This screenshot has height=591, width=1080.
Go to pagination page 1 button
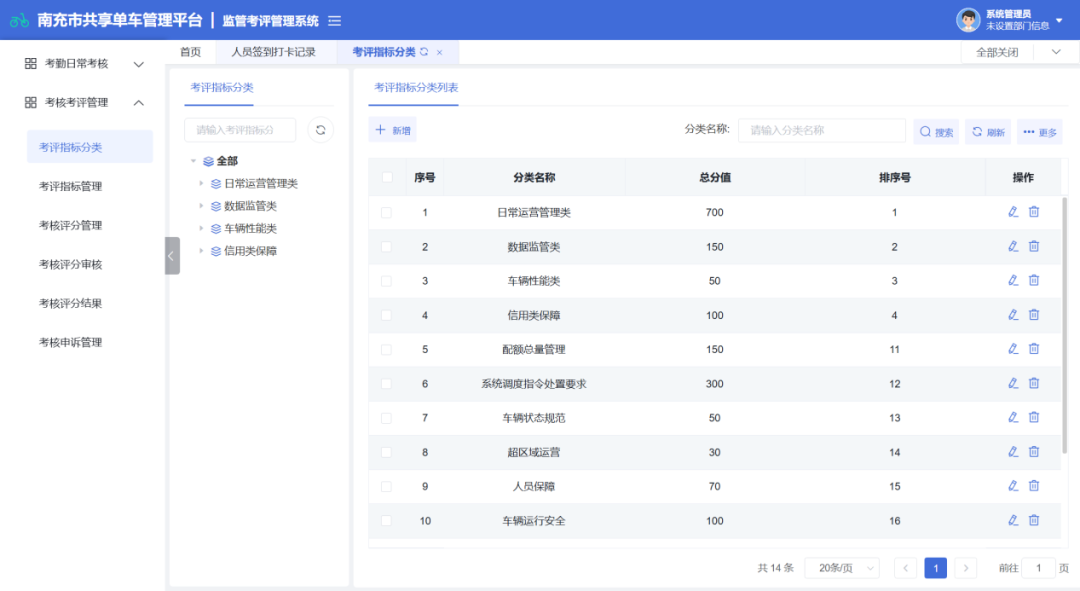click(x=935, y=568)
